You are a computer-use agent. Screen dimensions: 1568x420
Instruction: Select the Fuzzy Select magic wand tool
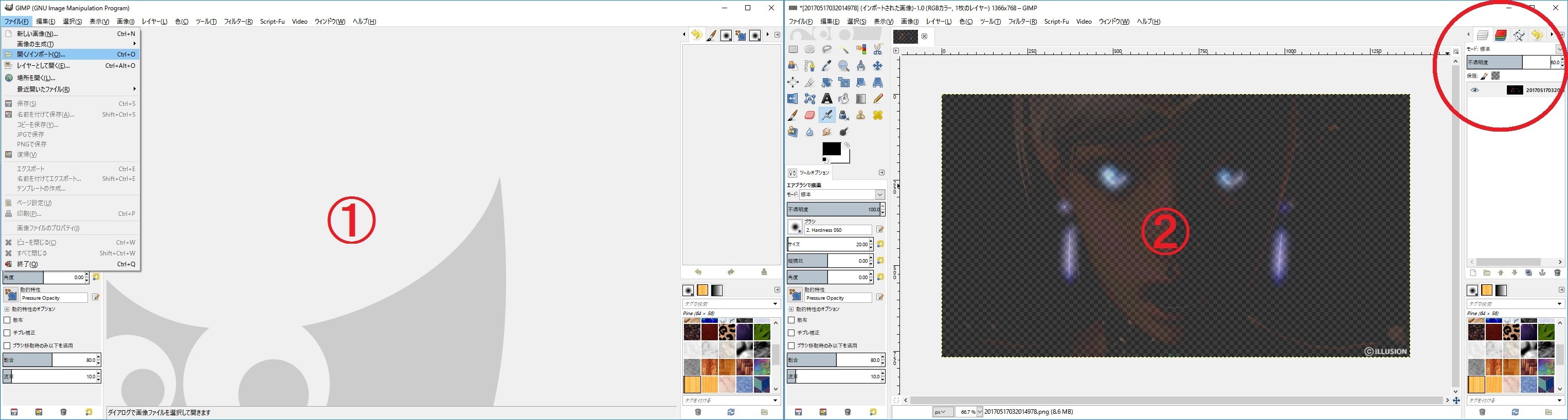click(x=843, y=49)
